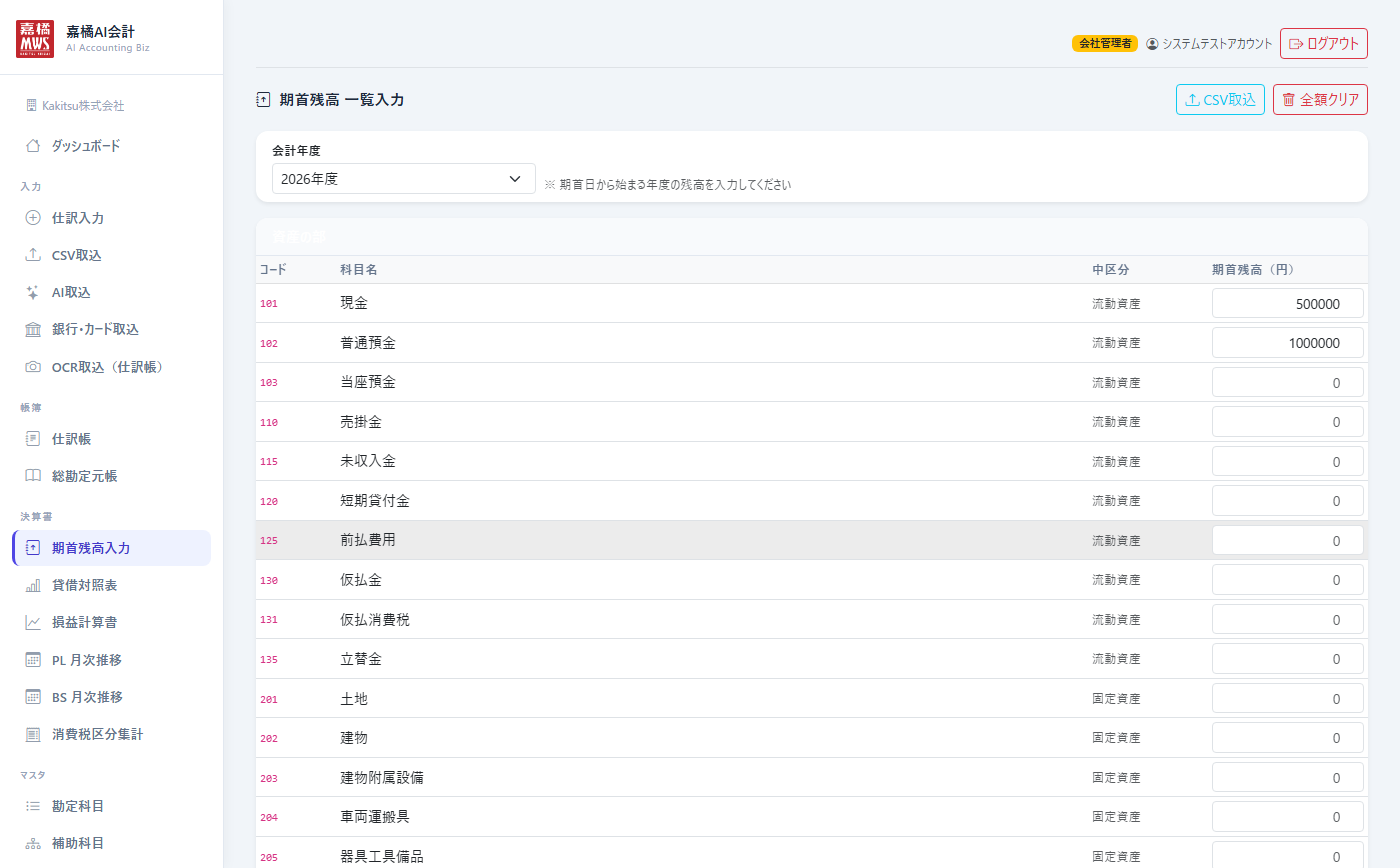Screen dimensions: 1400x868
Task: Click Kakitsu株式会社 company name in sidebar
Action: [x=83, y=105]
